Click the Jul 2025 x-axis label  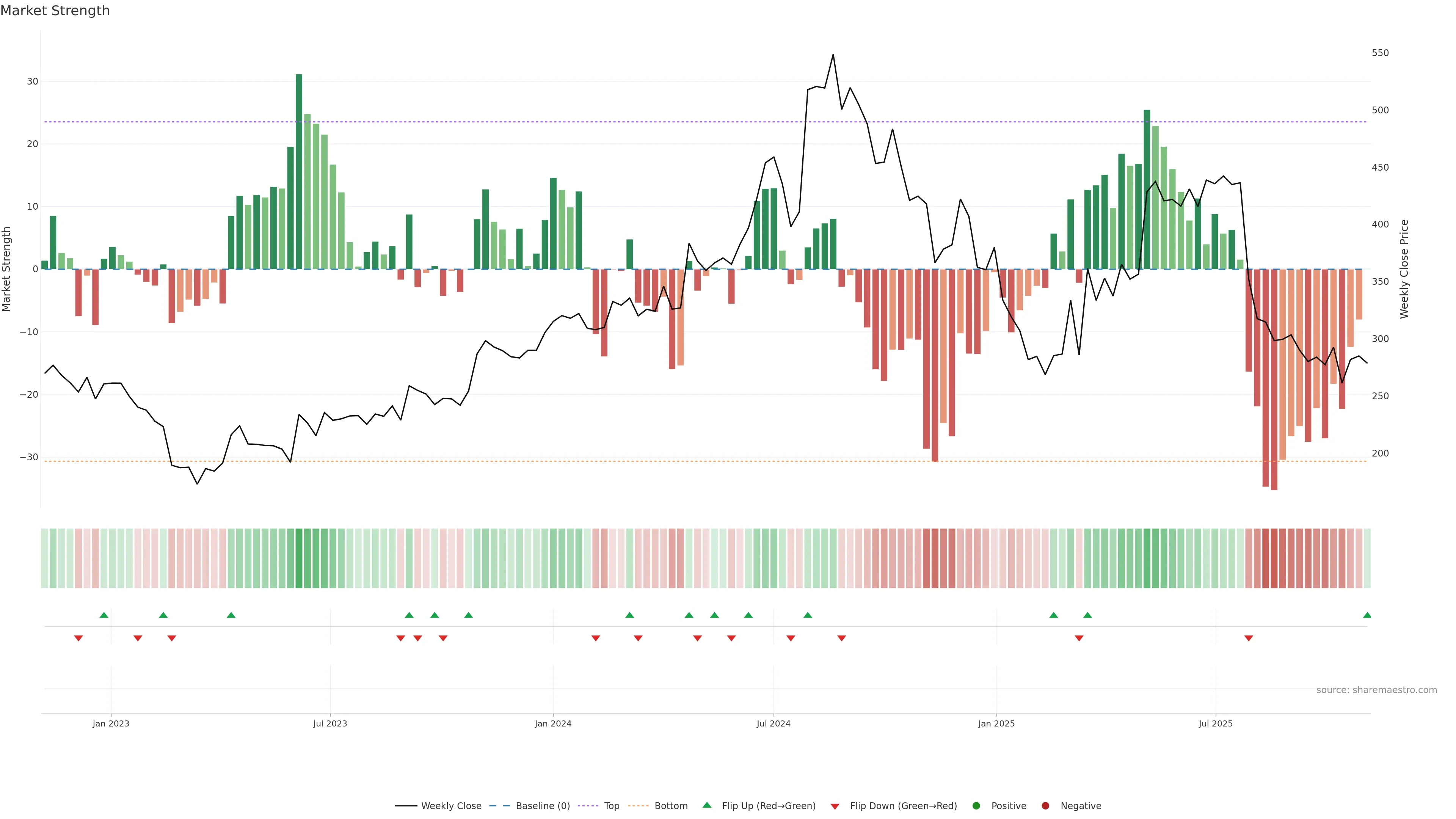(1215, 723)
